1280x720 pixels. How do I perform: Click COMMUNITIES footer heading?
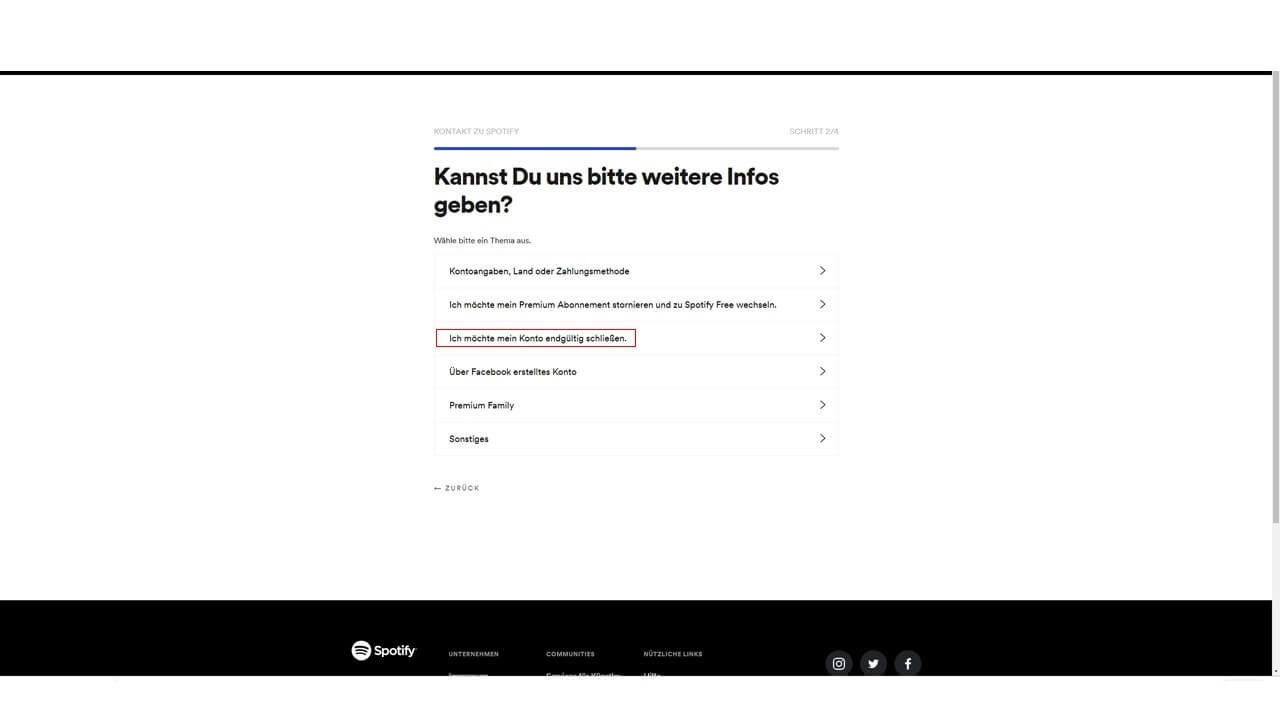[x=570, y=654]
